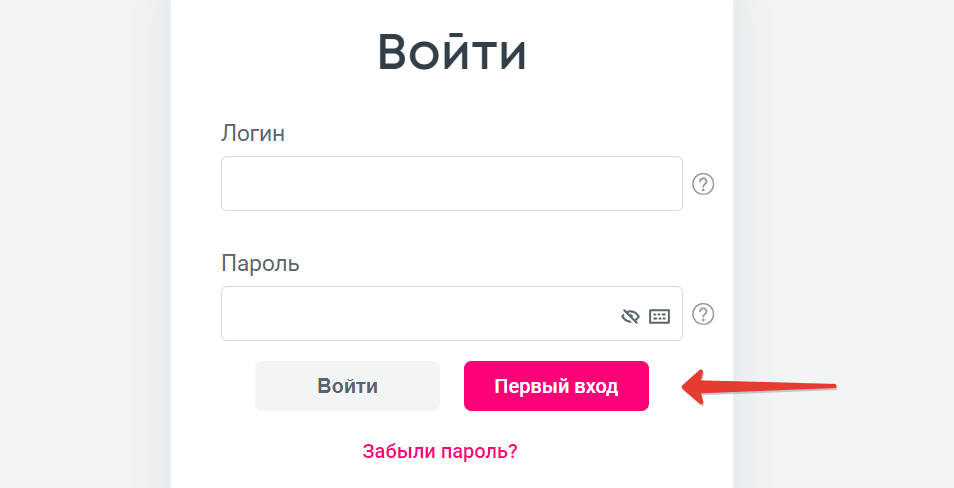The image size is (954, 488).
Task: Click the red arrow pointing at Первый вход
Action: click(758, 387)
